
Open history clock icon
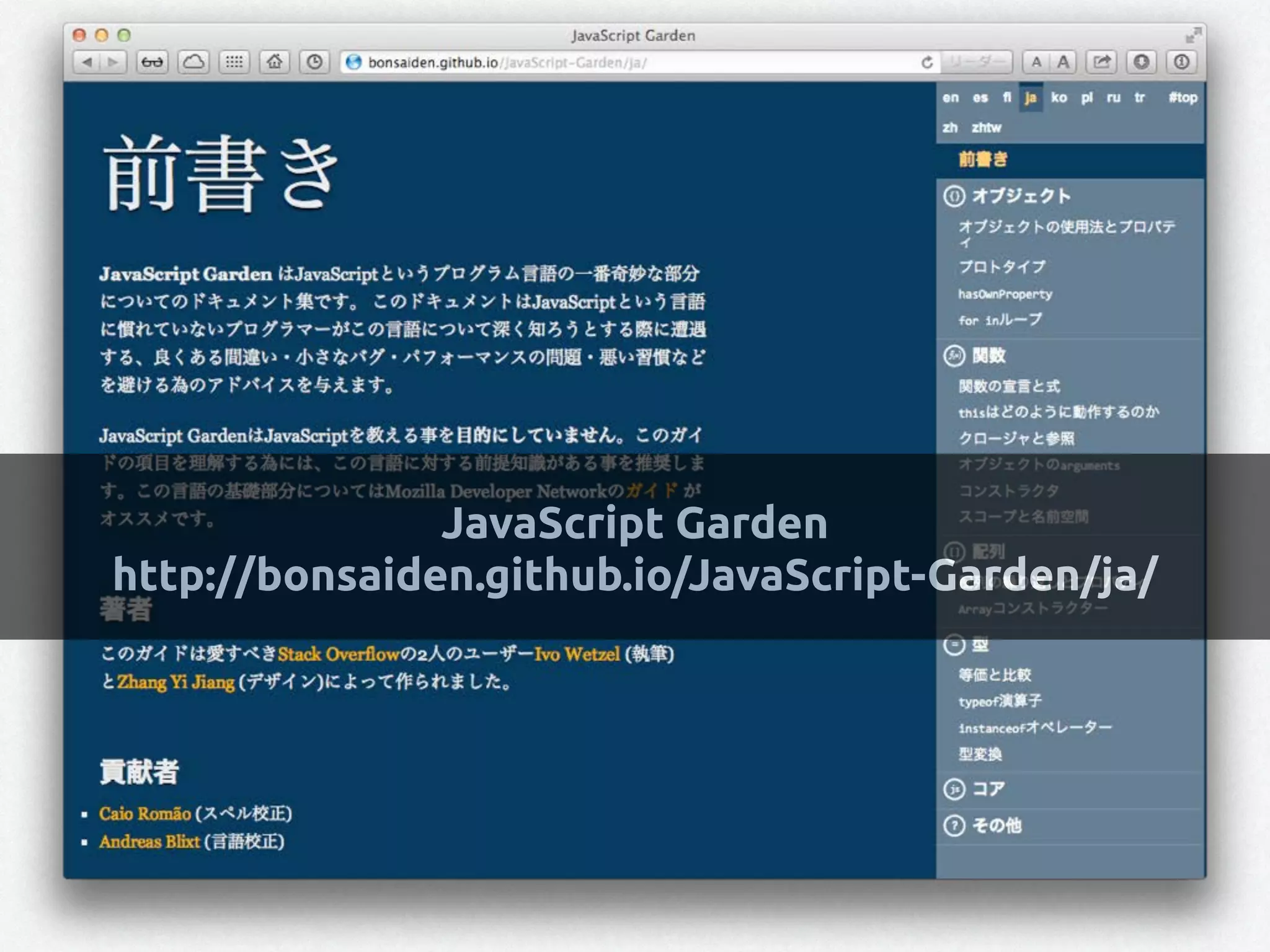point(314,62)
